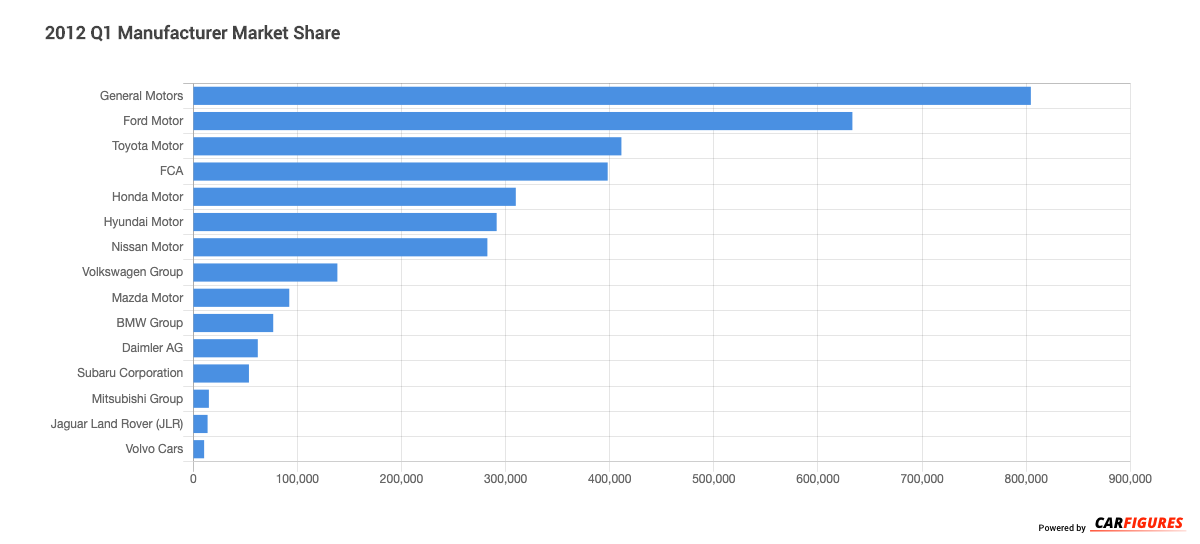Click the 'Powered by' text
The height and width of the screenshot is (544, 1200).
click(x=1062, y=528)
